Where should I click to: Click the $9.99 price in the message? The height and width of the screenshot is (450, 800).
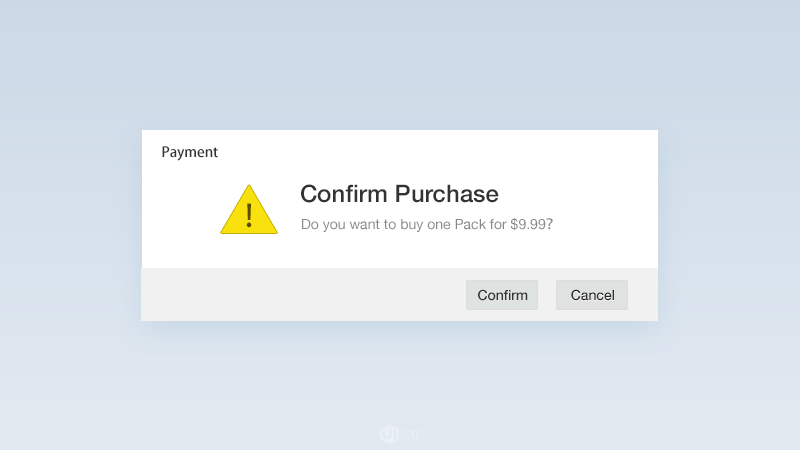coord(527,225)
